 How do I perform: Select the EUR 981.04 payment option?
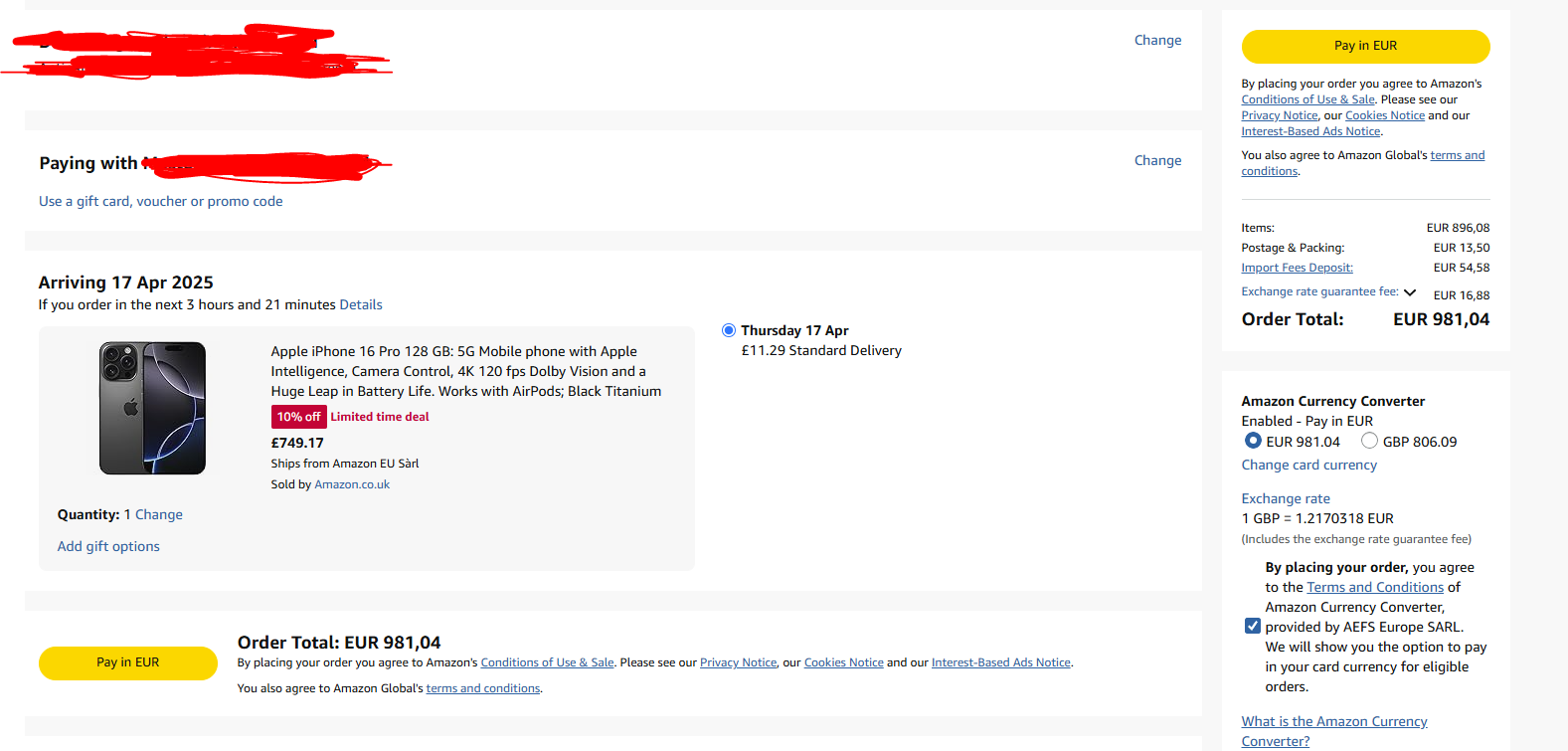pos(1253,441)
